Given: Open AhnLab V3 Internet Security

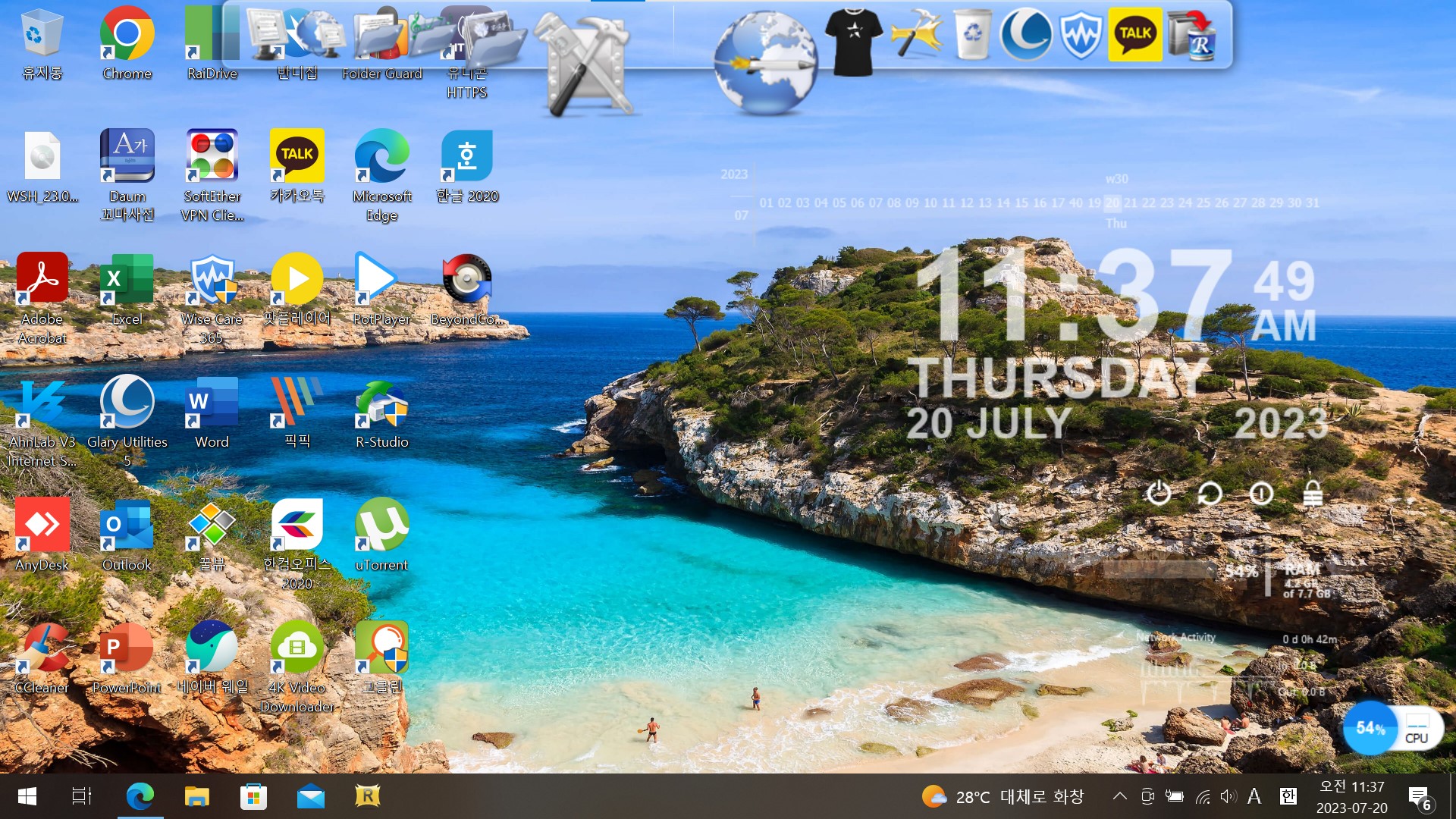Looking at the screenshot, I should point(42,420).
